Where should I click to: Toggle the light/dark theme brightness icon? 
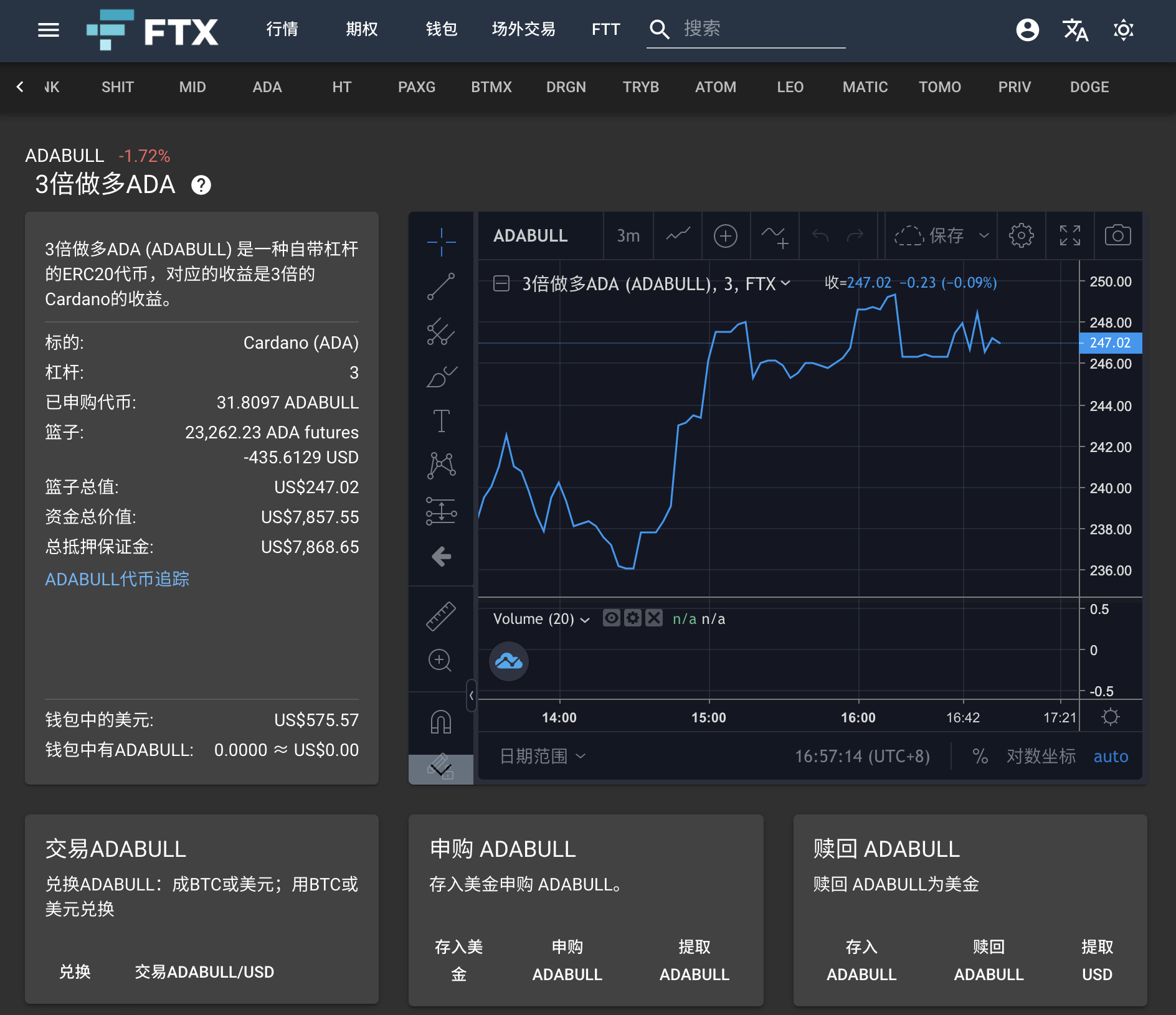[x=1124, y=29]
